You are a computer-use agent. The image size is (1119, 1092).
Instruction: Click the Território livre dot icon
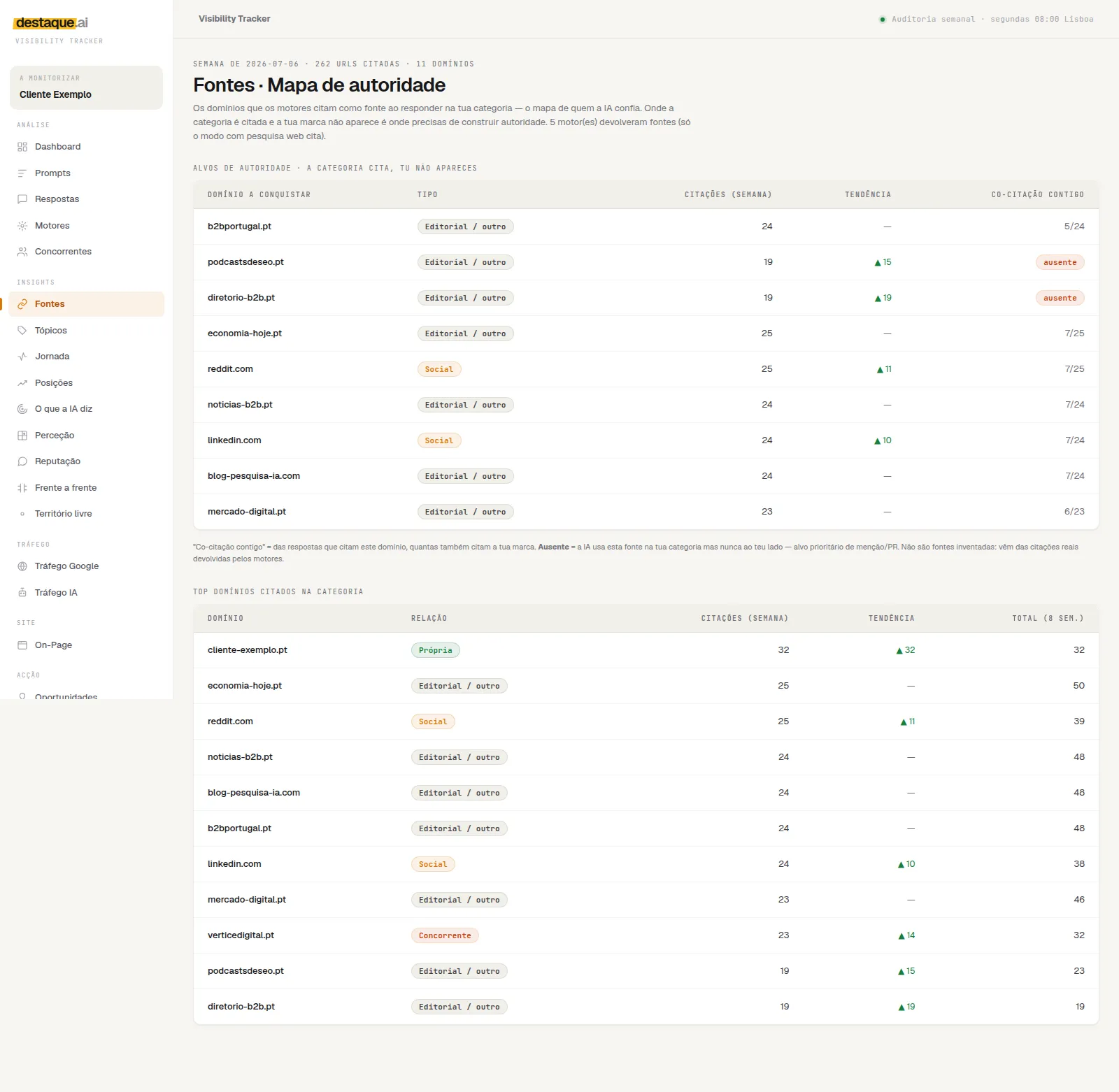coord(22,514)
